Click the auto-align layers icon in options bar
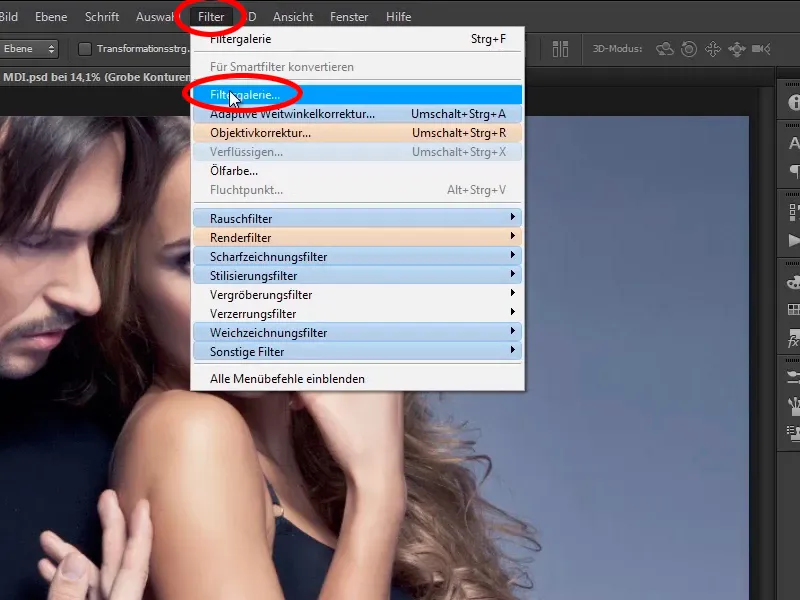This screenshot has width=800, height=600. pyautogui.click(x=560, y=49)
